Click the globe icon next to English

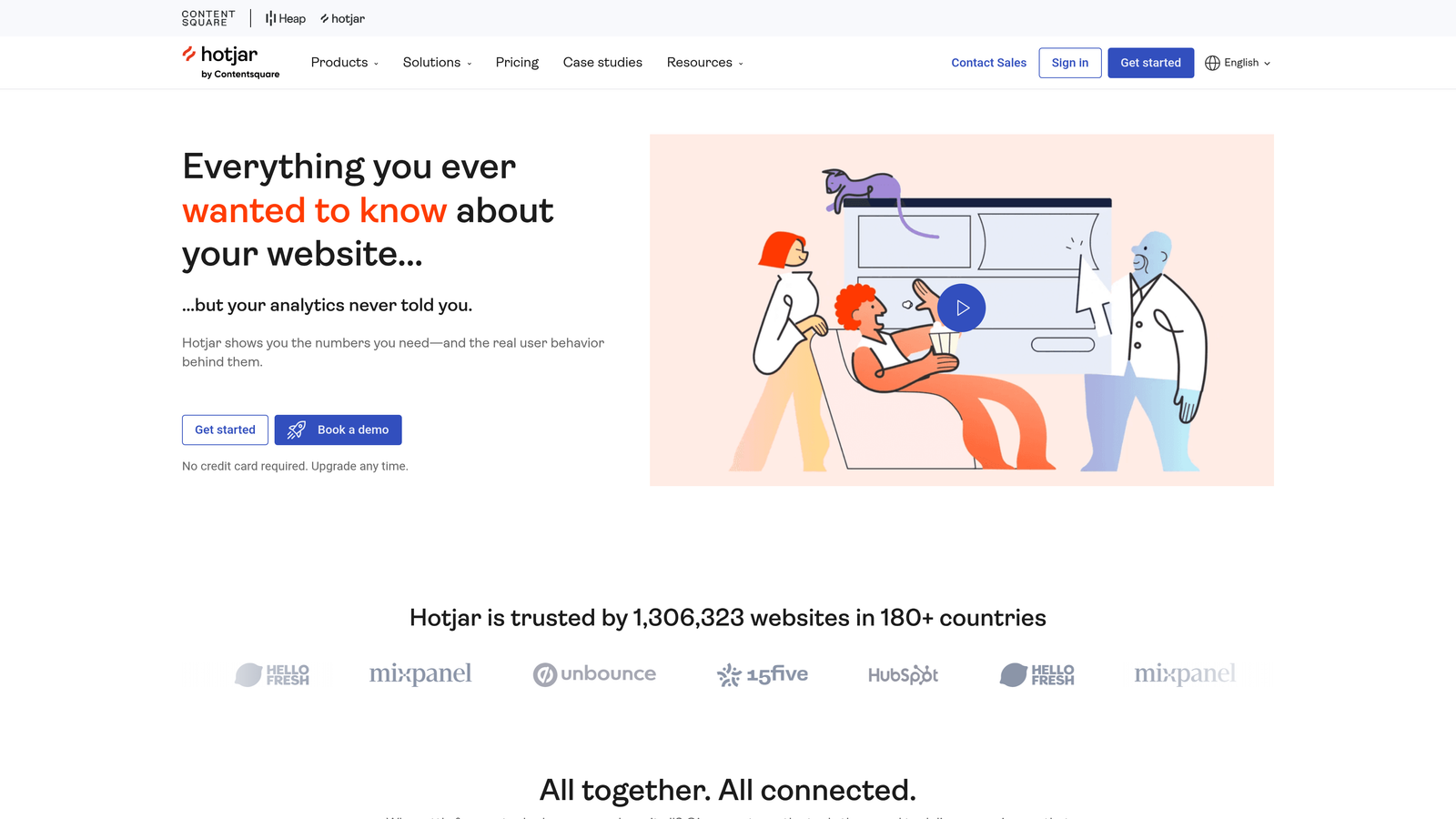(1211, 63)
